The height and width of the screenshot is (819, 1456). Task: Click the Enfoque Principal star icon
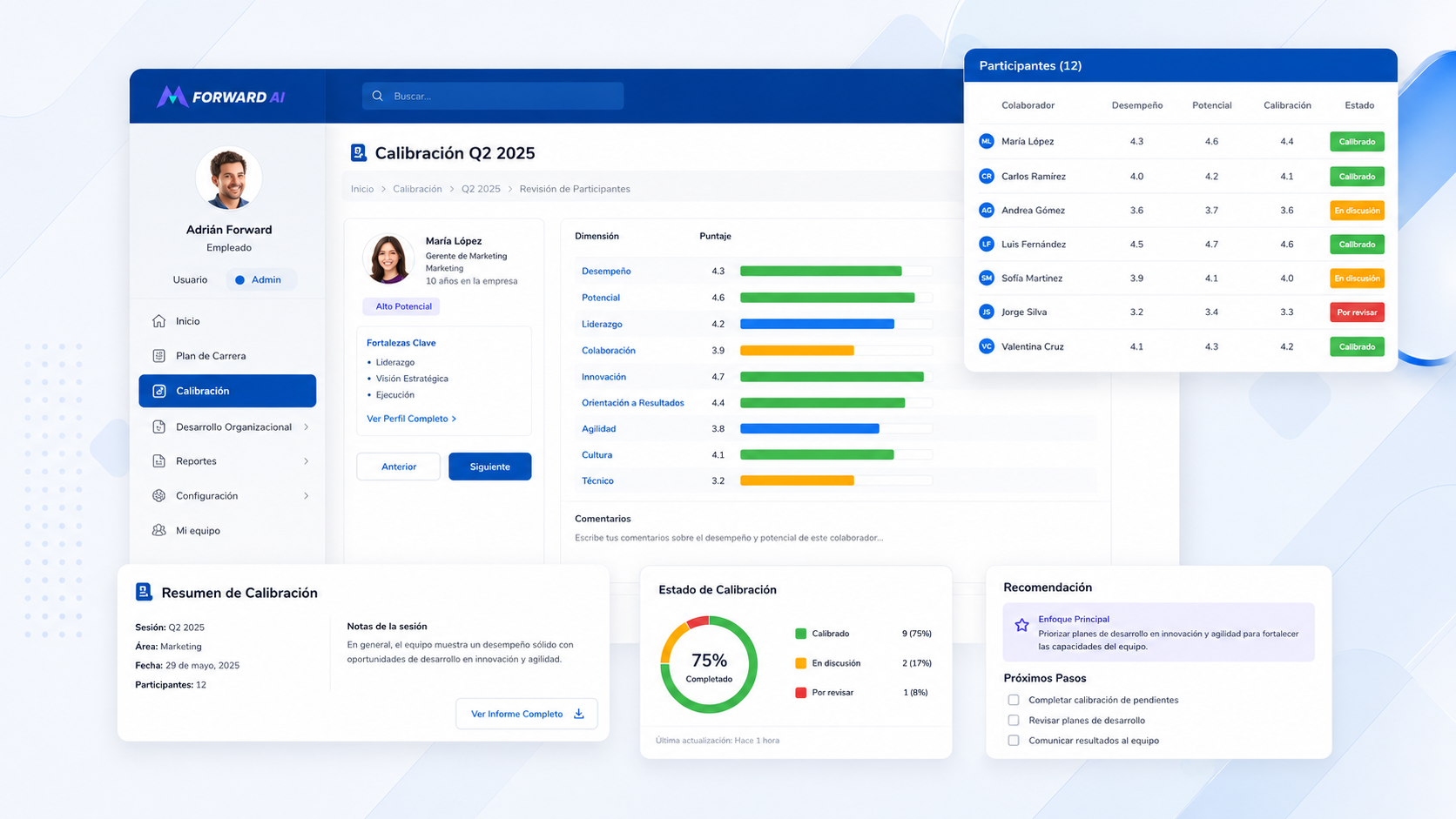(1021, 625)
